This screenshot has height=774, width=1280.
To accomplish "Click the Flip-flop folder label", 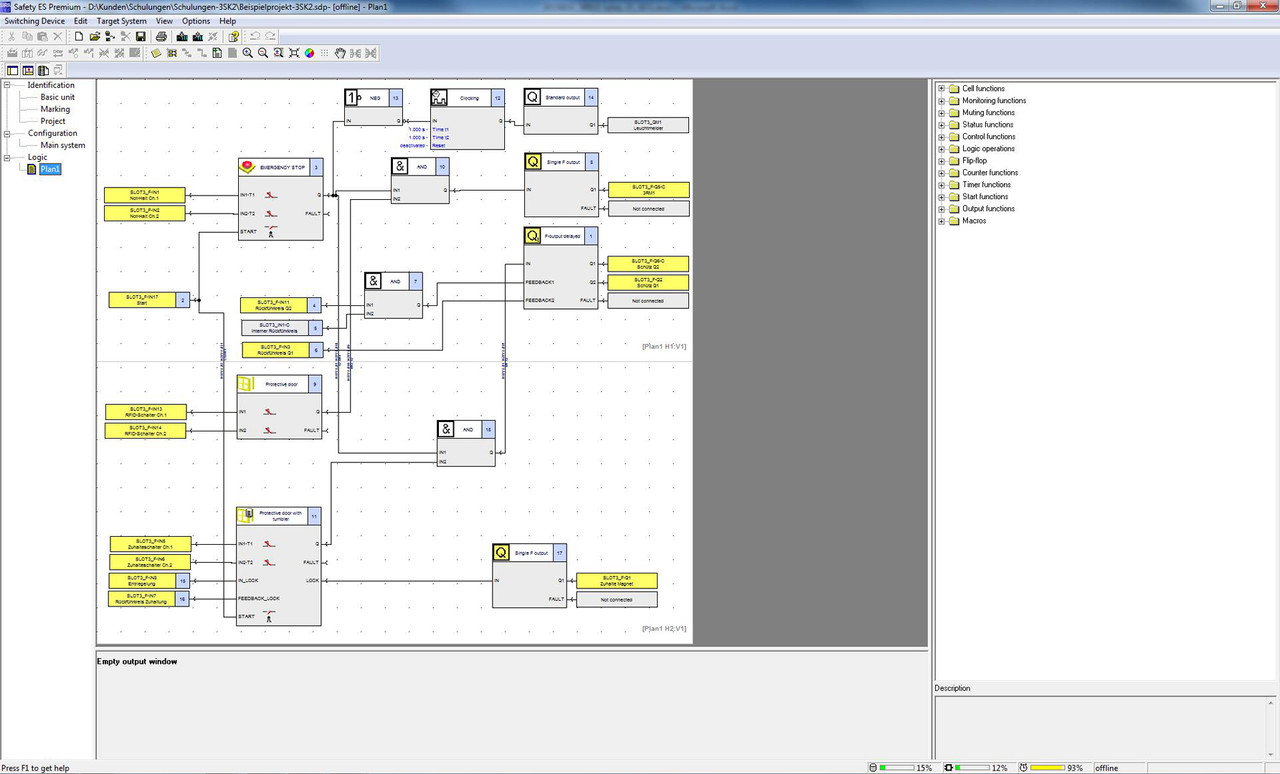I will (975, 161).
